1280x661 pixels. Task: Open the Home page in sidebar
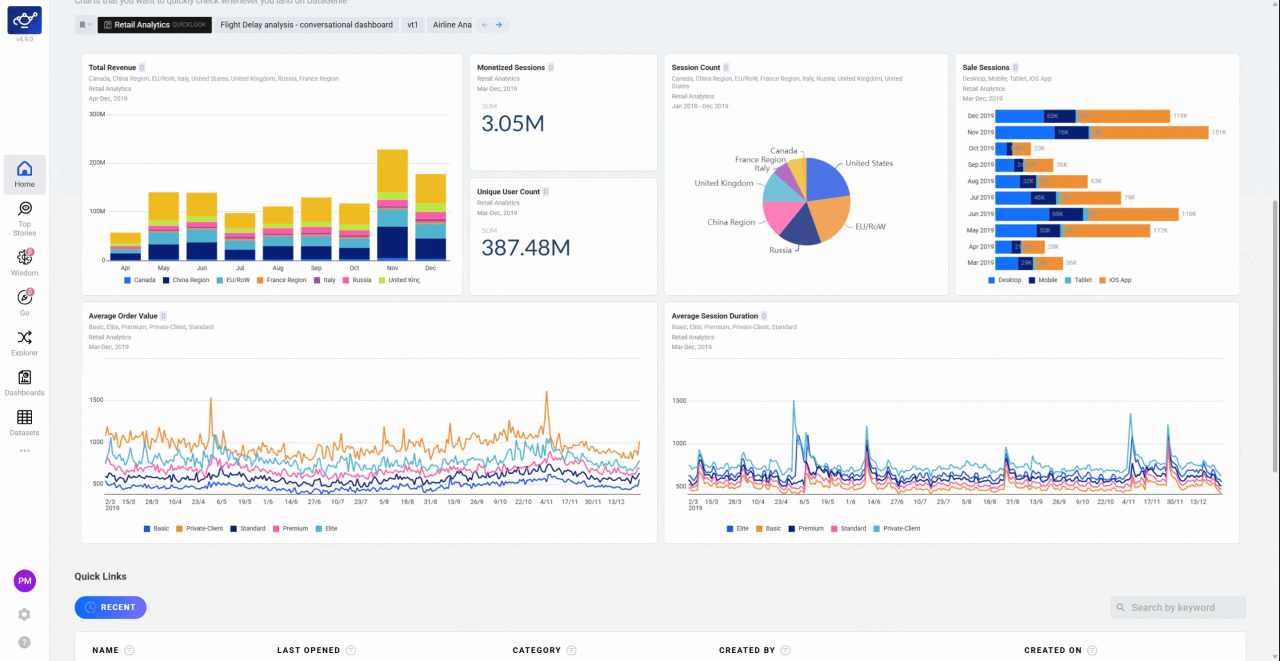pyautogui.click(x=24, y=174)
